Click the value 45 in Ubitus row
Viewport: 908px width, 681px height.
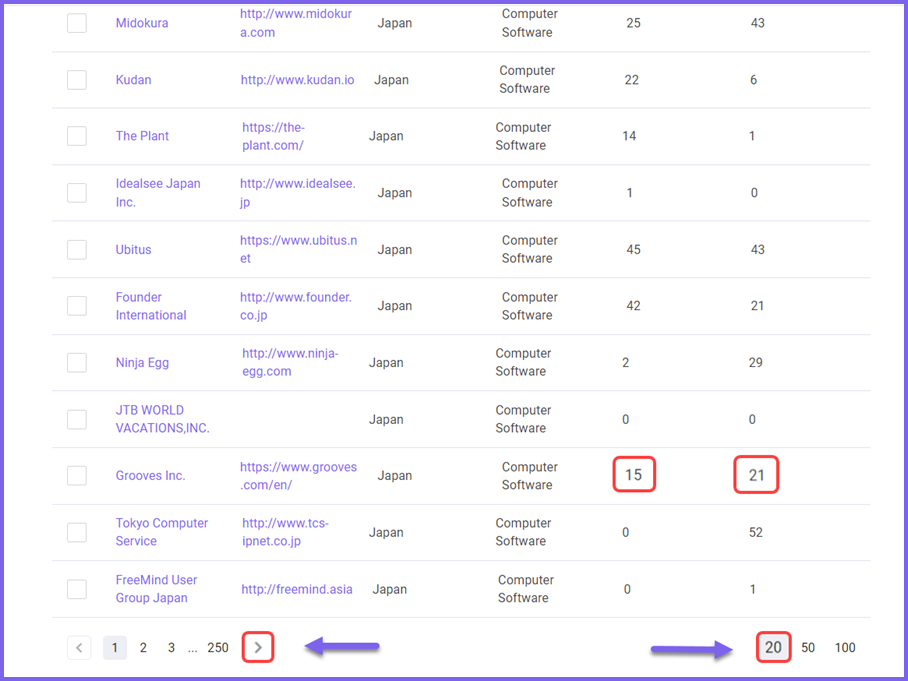[x=633, y=250]
